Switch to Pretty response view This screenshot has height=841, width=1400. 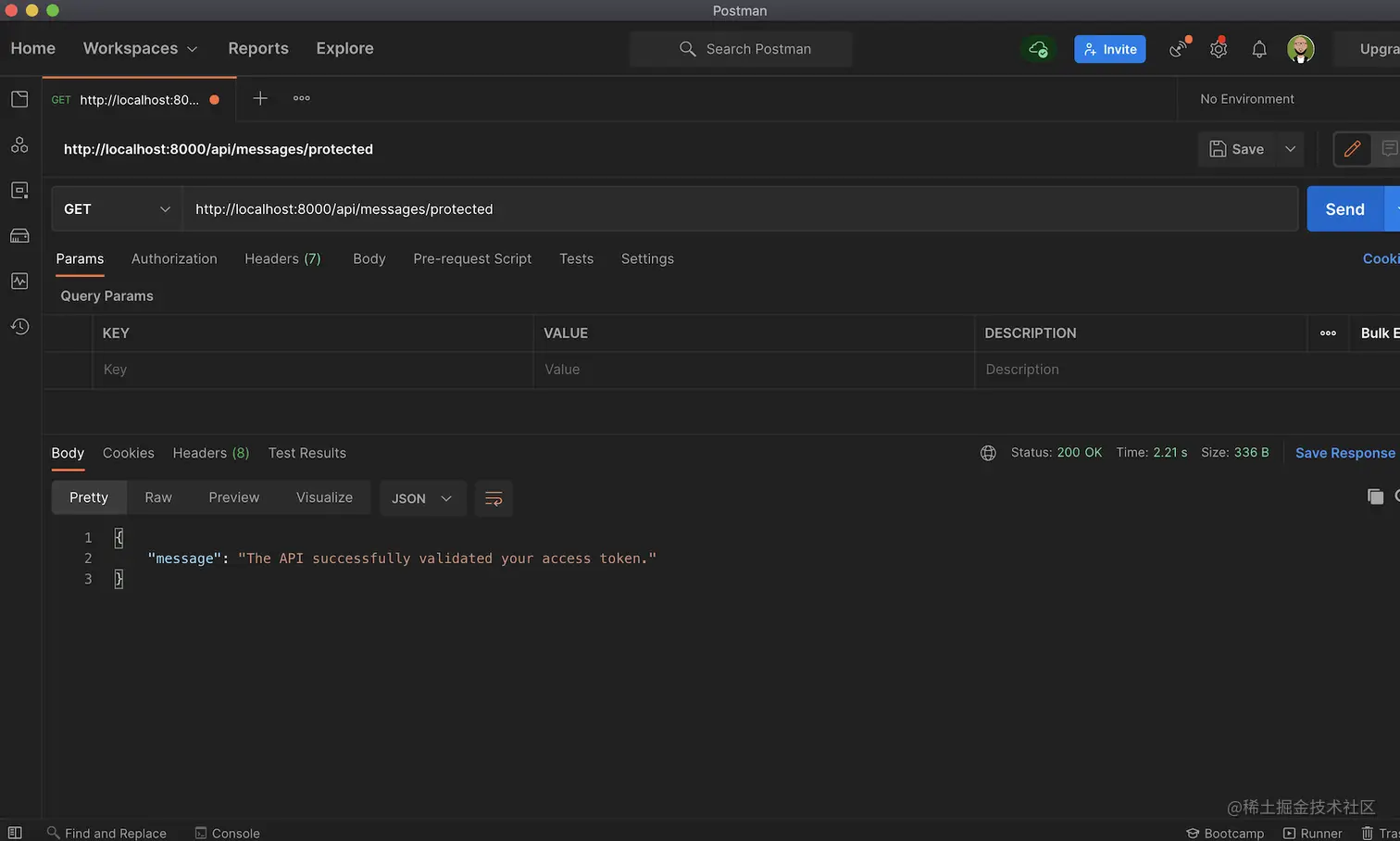point(88,497)
